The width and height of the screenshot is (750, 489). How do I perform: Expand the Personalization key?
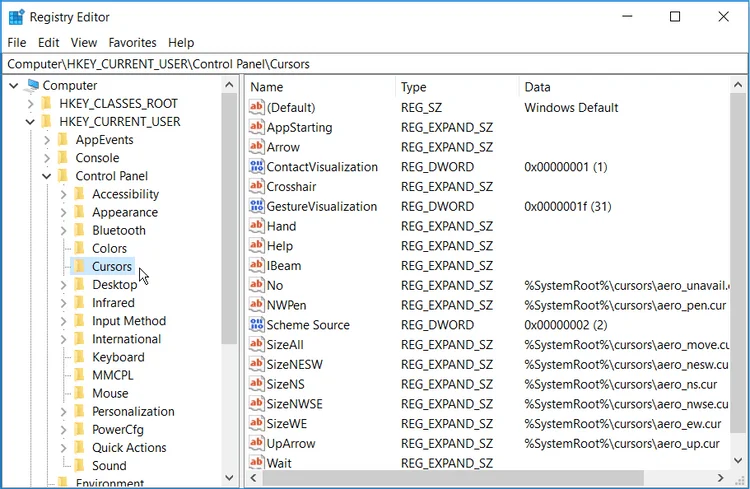click(64, 412)
